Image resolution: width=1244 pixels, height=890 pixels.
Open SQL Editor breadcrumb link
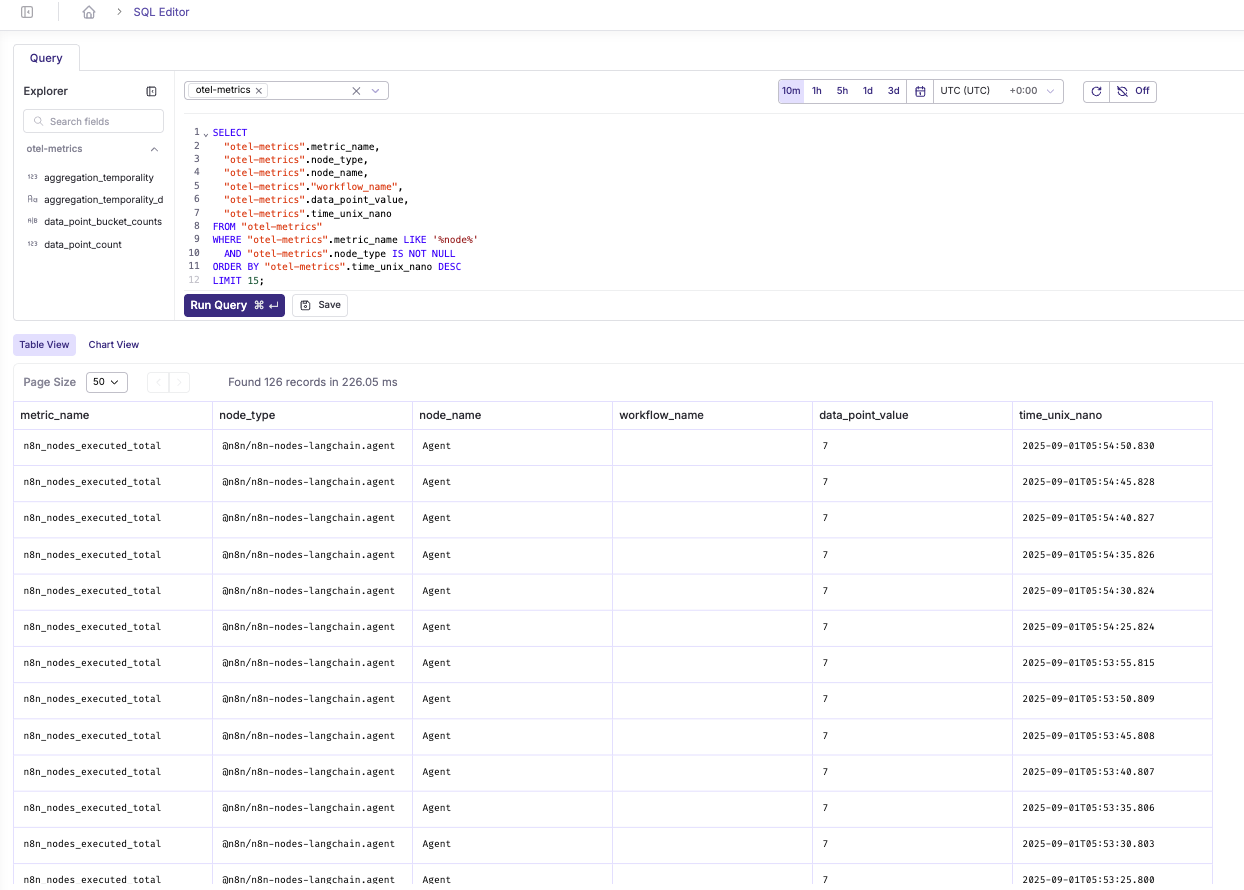coord(161,12)
